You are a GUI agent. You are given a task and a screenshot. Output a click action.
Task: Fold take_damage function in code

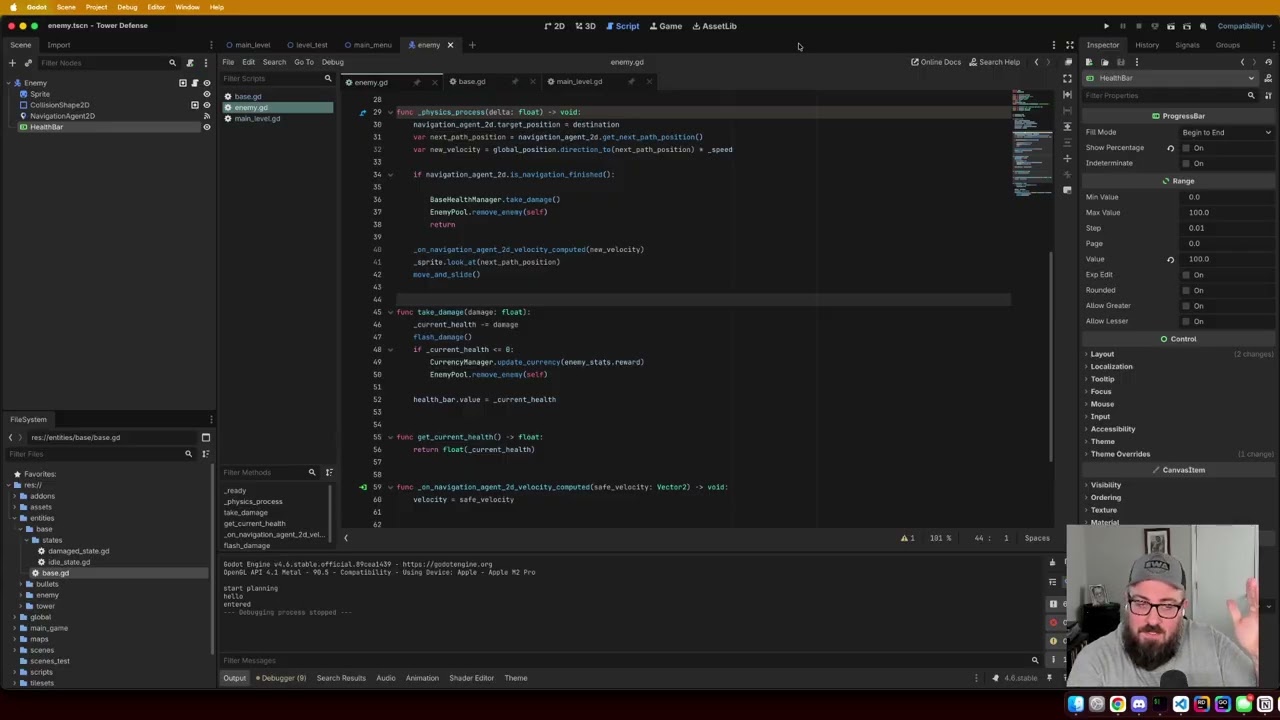click(x=389, y=312)
